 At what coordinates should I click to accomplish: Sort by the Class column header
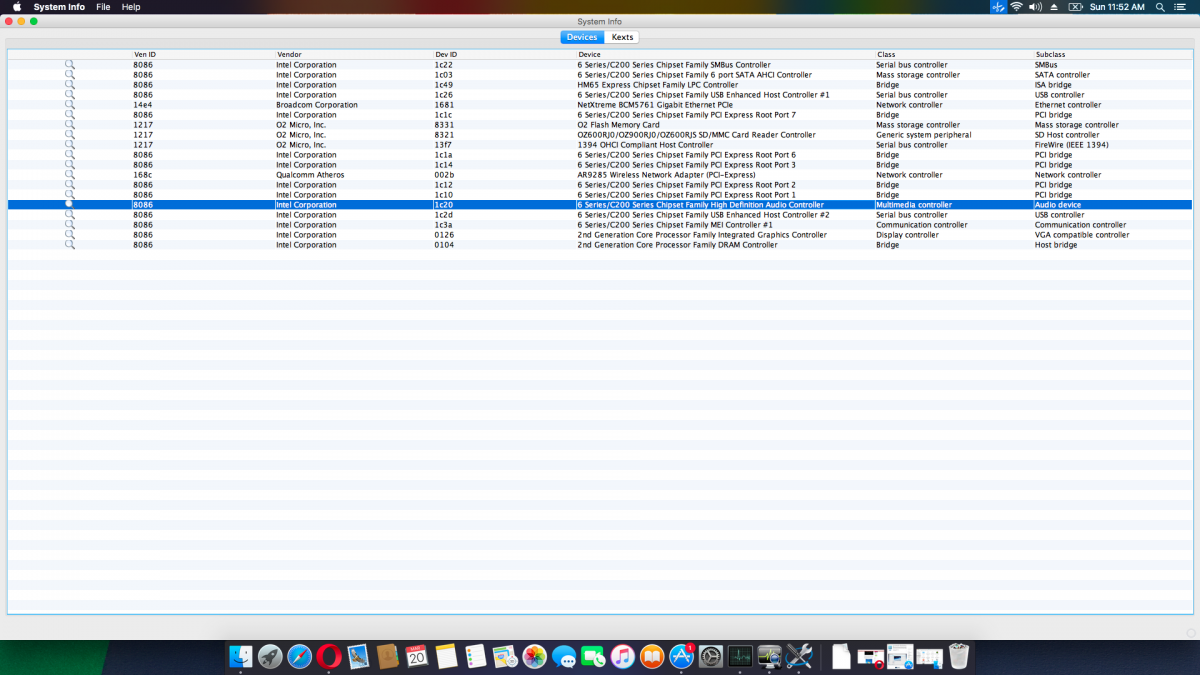coord(886,54)
